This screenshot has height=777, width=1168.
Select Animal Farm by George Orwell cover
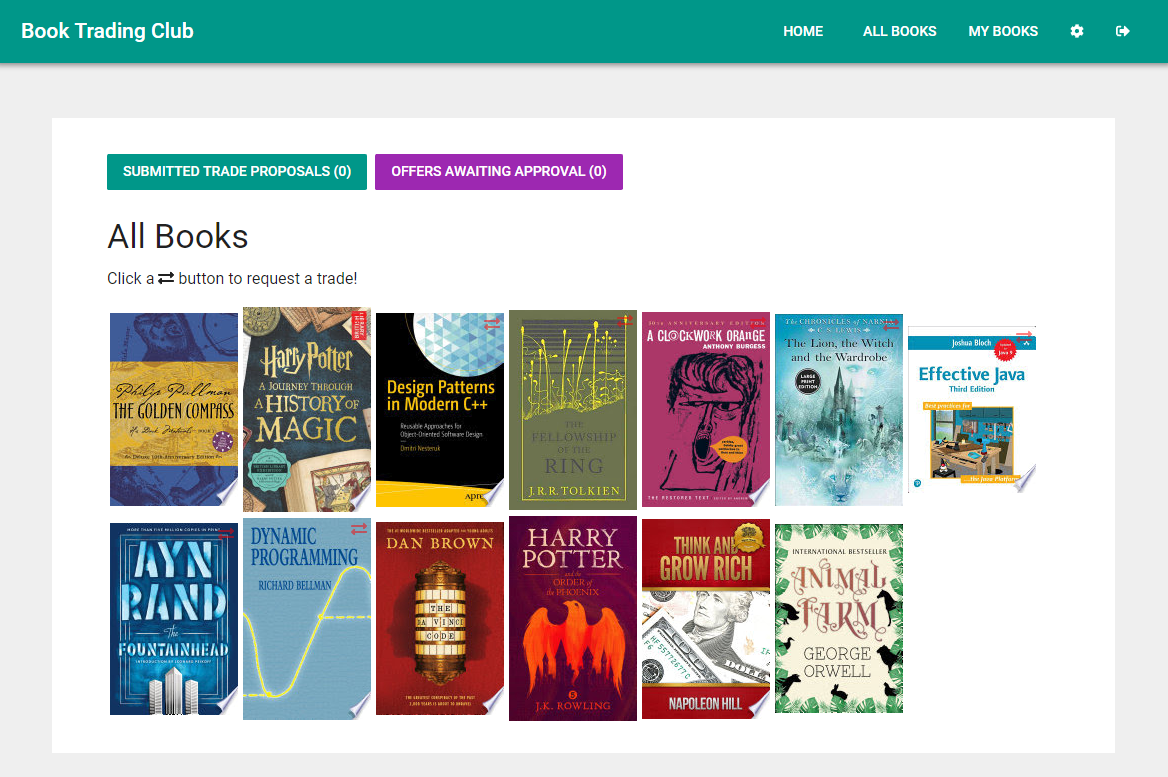[839, 618]
